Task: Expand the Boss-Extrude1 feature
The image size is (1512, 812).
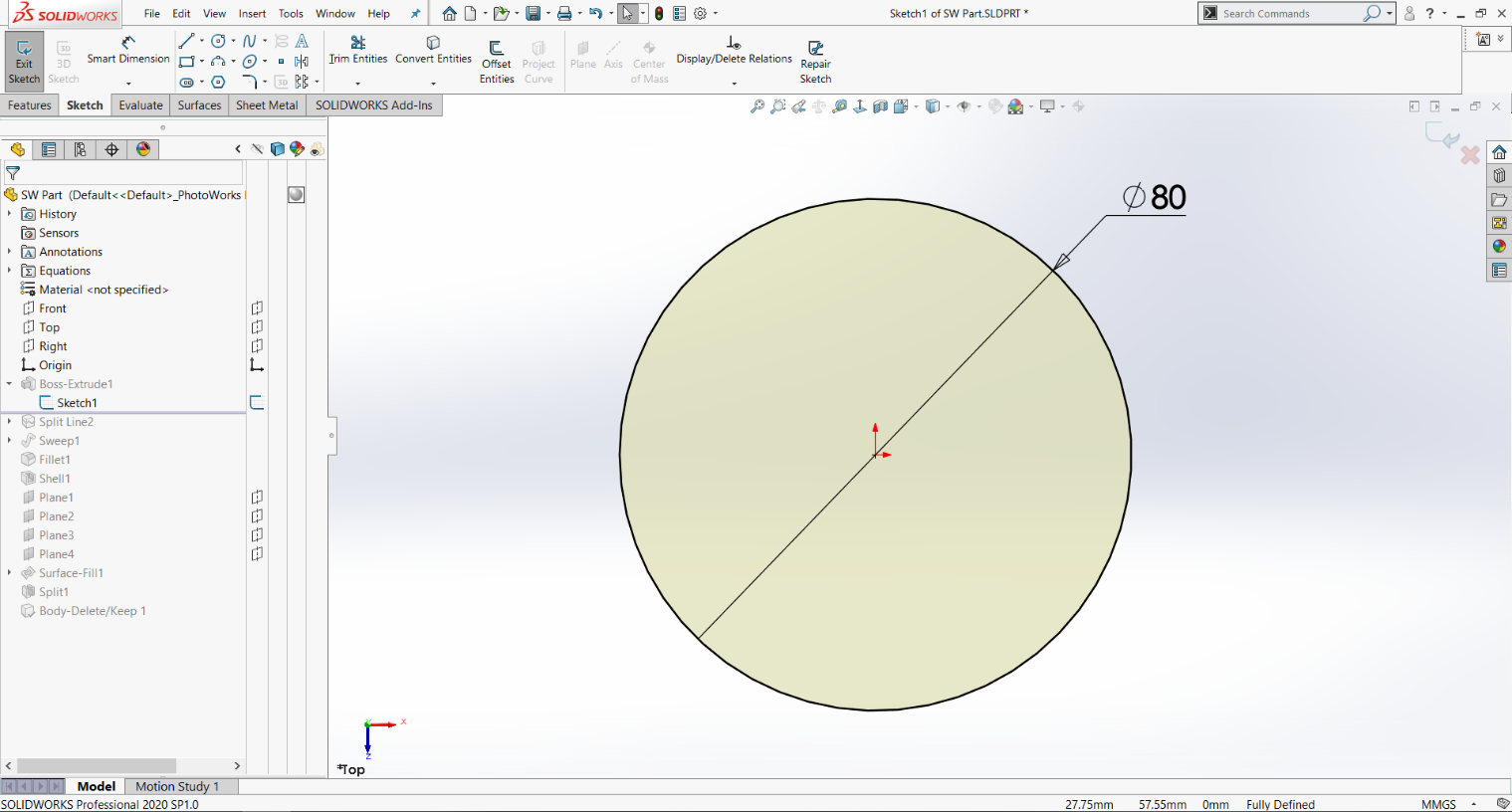Action: click(9, 383)
